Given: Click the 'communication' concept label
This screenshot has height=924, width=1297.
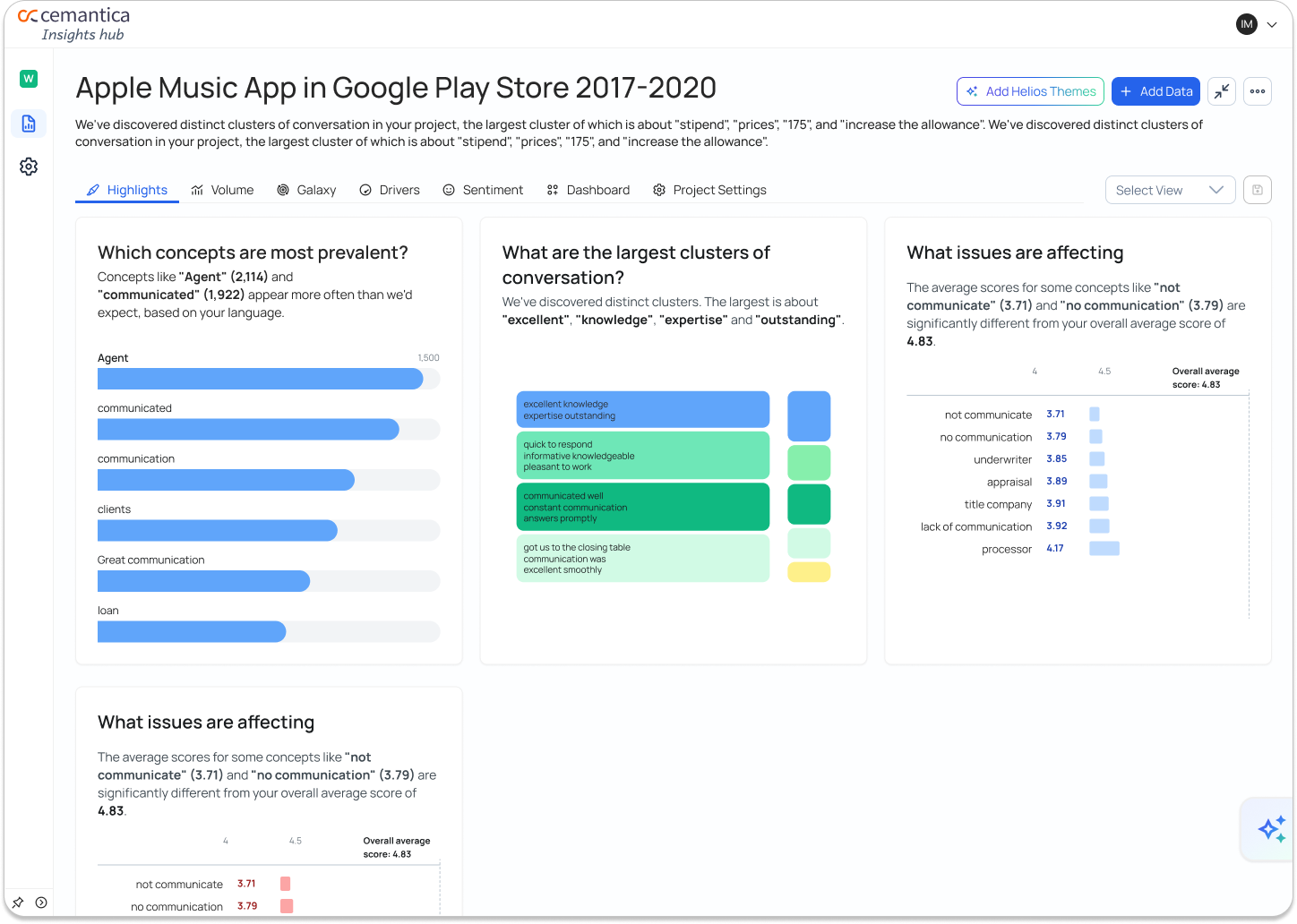Looking at the screenshot, I should click(x=136, y=458).
